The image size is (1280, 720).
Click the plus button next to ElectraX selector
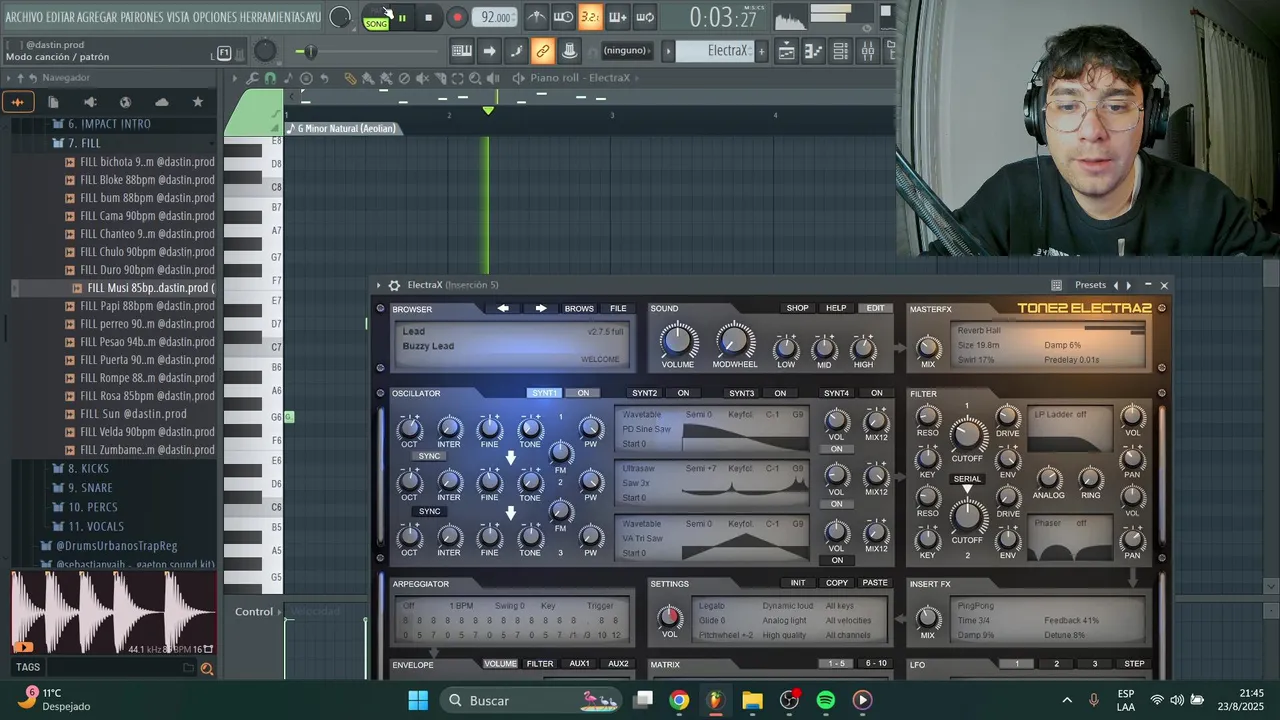pos(761,51)
